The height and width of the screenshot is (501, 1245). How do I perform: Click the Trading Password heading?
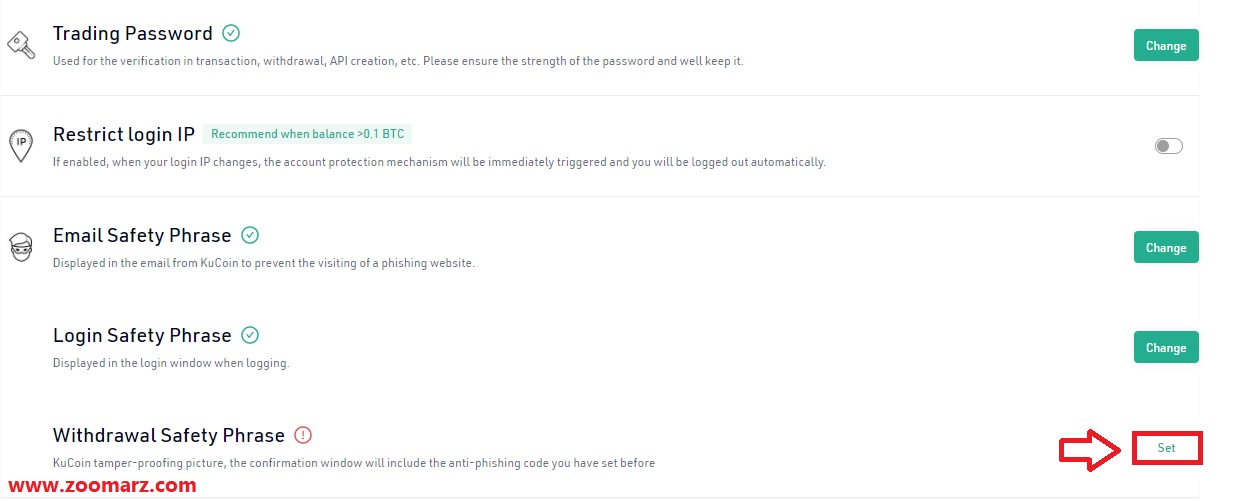133,33
